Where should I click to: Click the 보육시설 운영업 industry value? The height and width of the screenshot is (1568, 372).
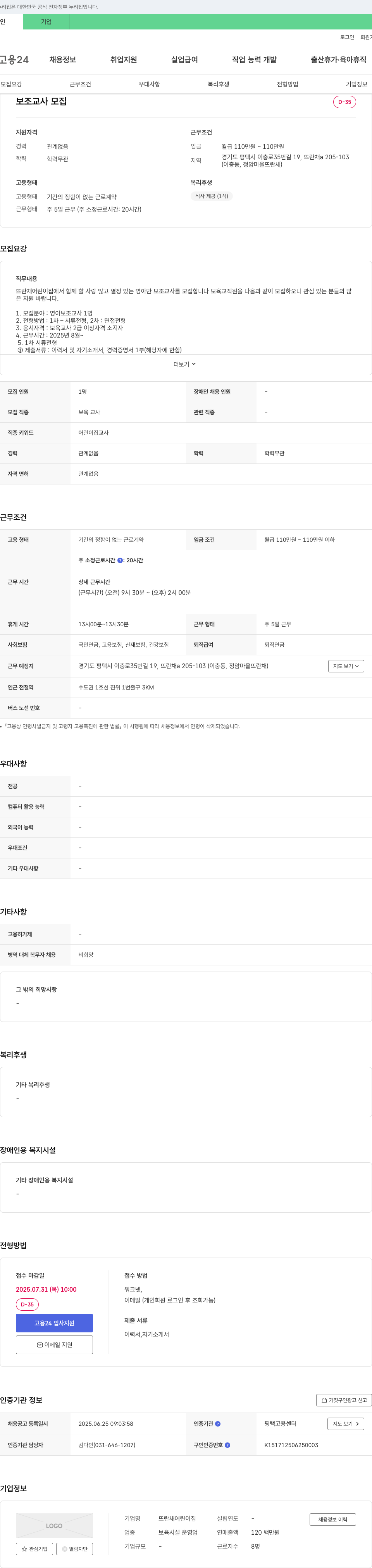point(178,1532)
